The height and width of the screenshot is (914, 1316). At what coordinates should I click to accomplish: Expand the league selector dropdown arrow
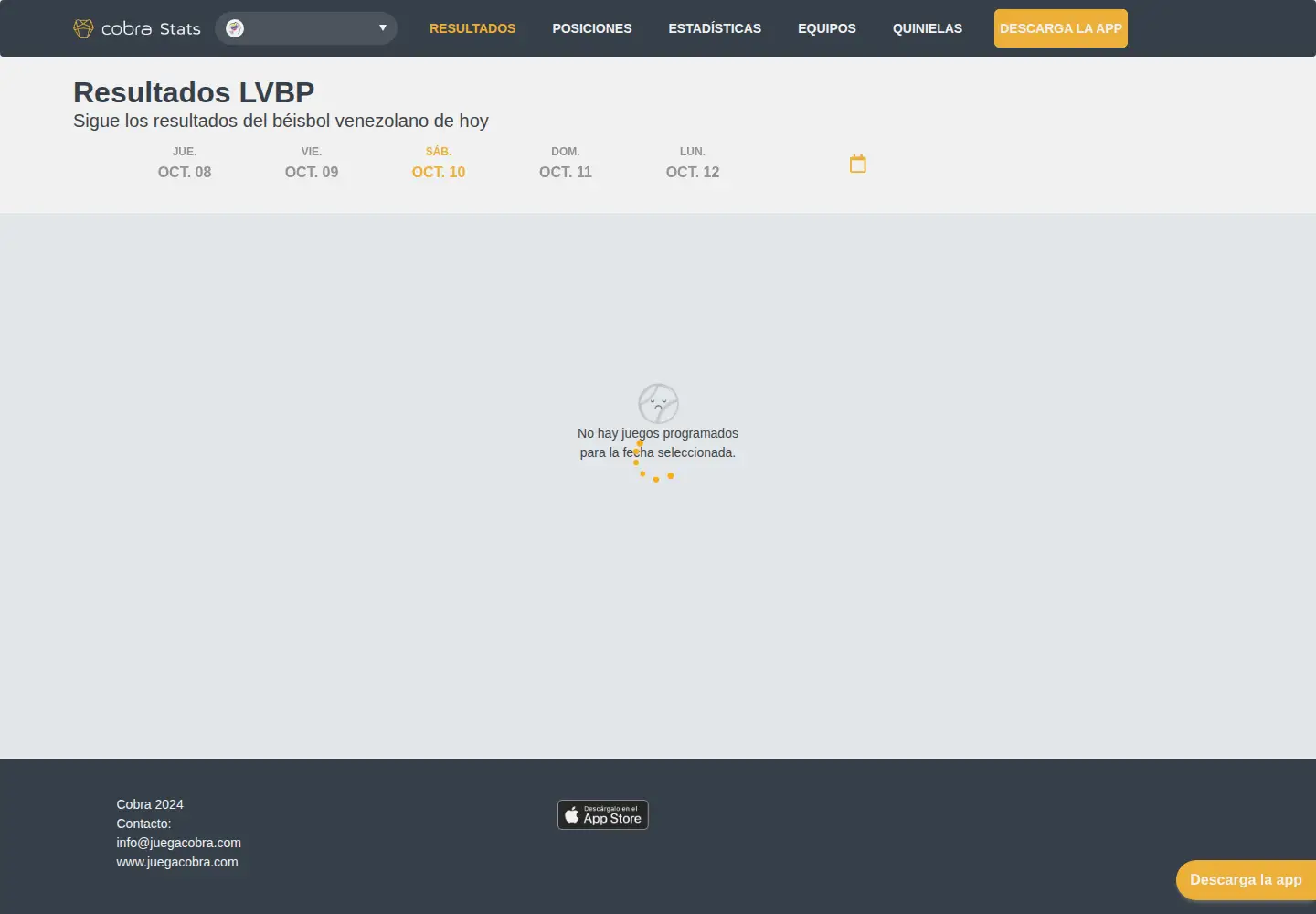pos(383,27)
